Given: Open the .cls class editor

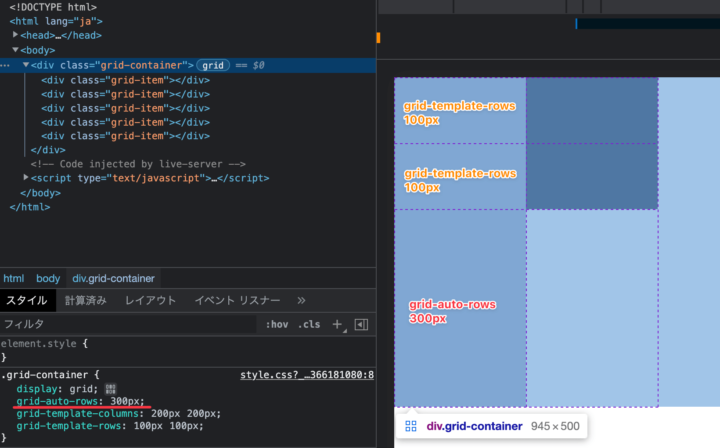Looking at the screenshot, I should 309,325.
